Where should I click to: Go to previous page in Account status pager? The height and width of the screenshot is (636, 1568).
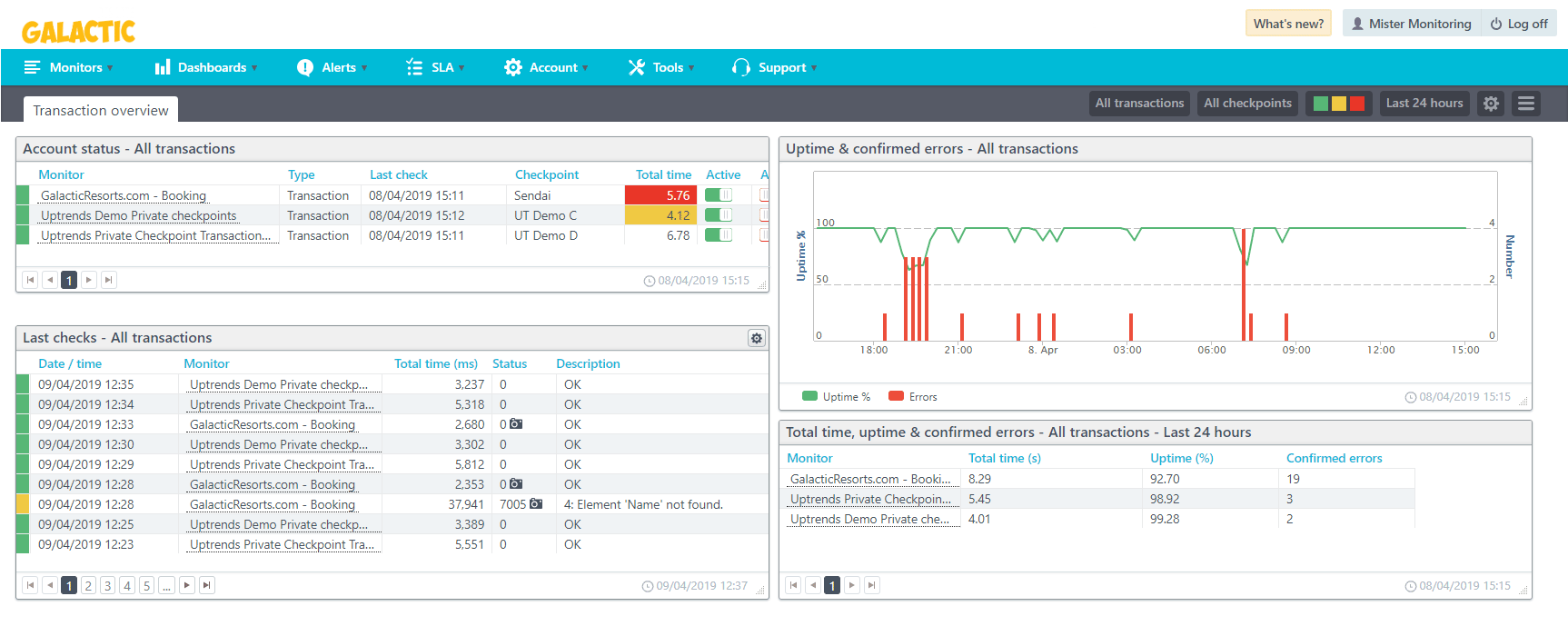pos(50,280)
